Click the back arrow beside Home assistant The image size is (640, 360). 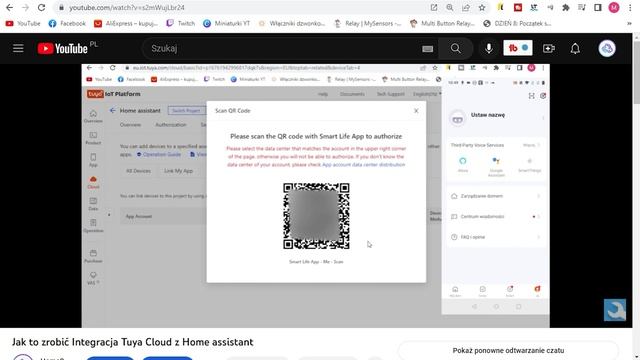pos(113,110)
